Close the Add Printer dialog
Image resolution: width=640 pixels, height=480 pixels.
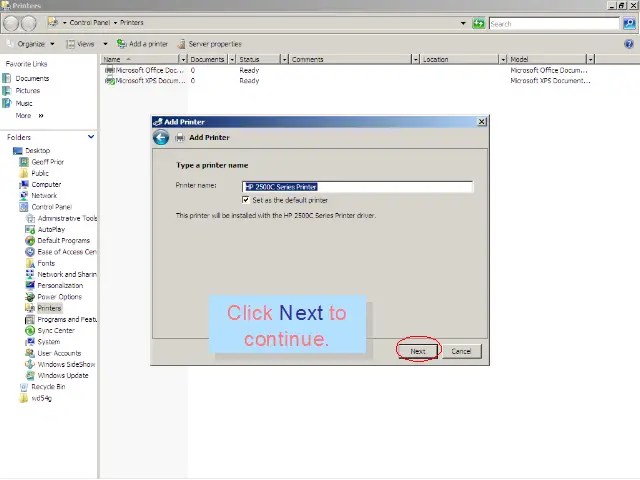(482, 122)
